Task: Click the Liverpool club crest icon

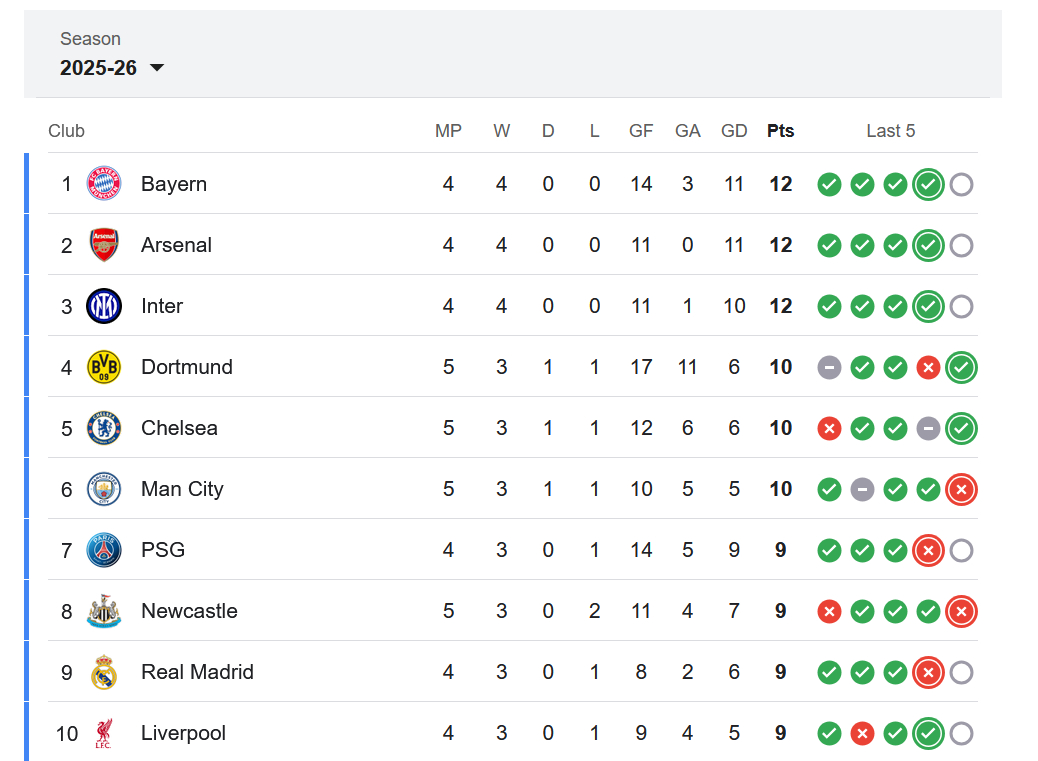Action: tap(104, 733)
